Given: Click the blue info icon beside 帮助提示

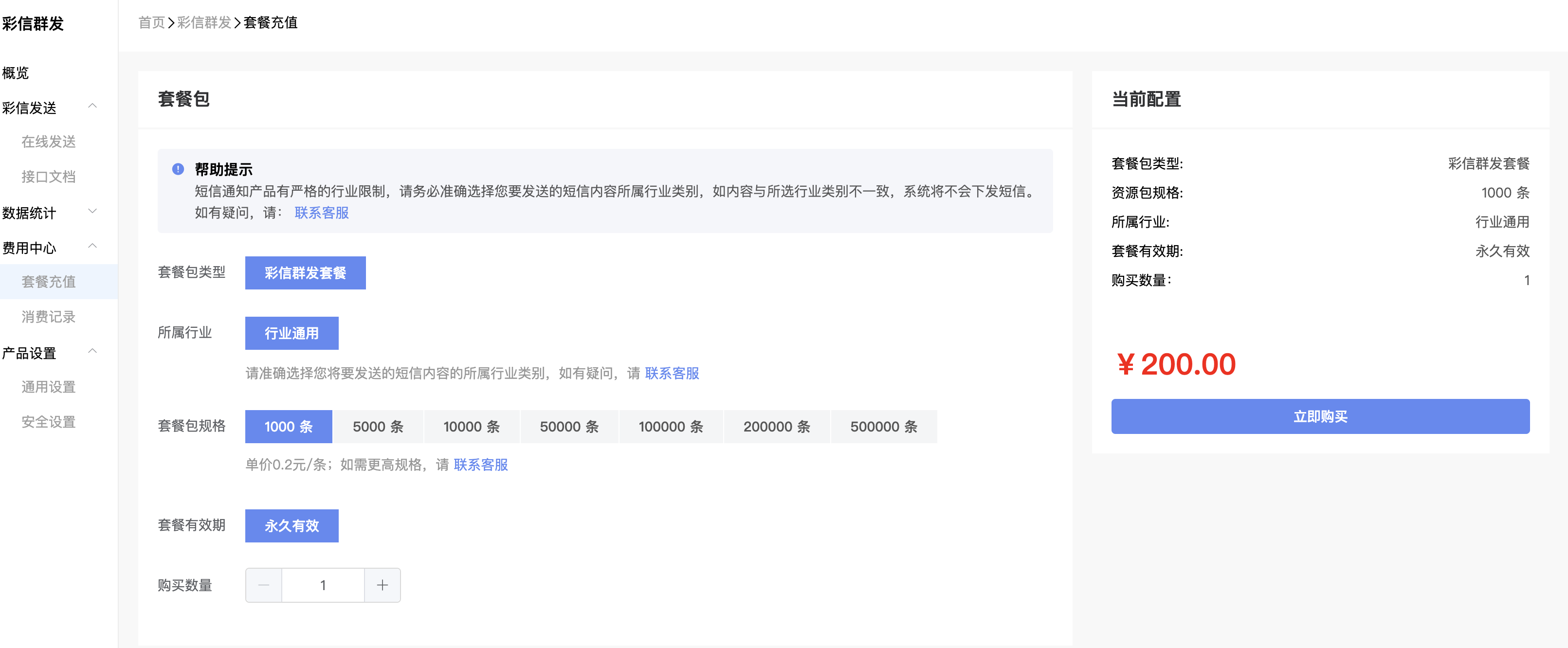Looking at the screenshot, I should (x=178, y=169).
